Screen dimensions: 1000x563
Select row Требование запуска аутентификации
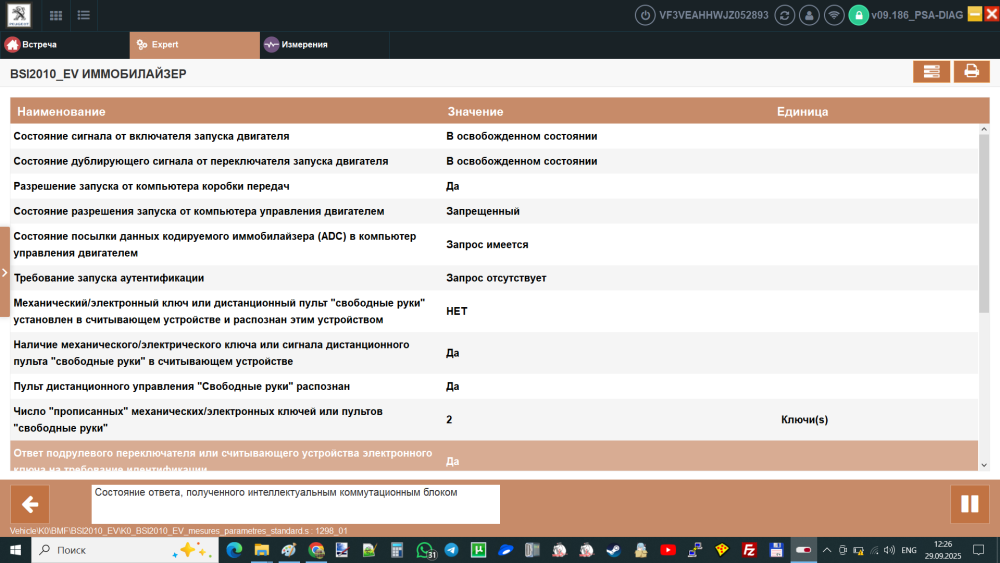(494, 278)
